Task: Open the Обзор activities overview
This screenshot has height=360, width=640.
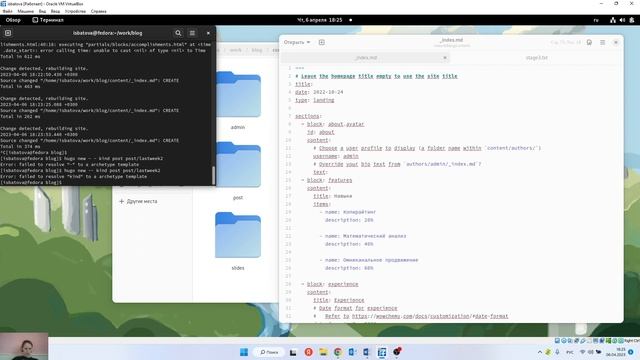Action: click(x=13, y=20)
